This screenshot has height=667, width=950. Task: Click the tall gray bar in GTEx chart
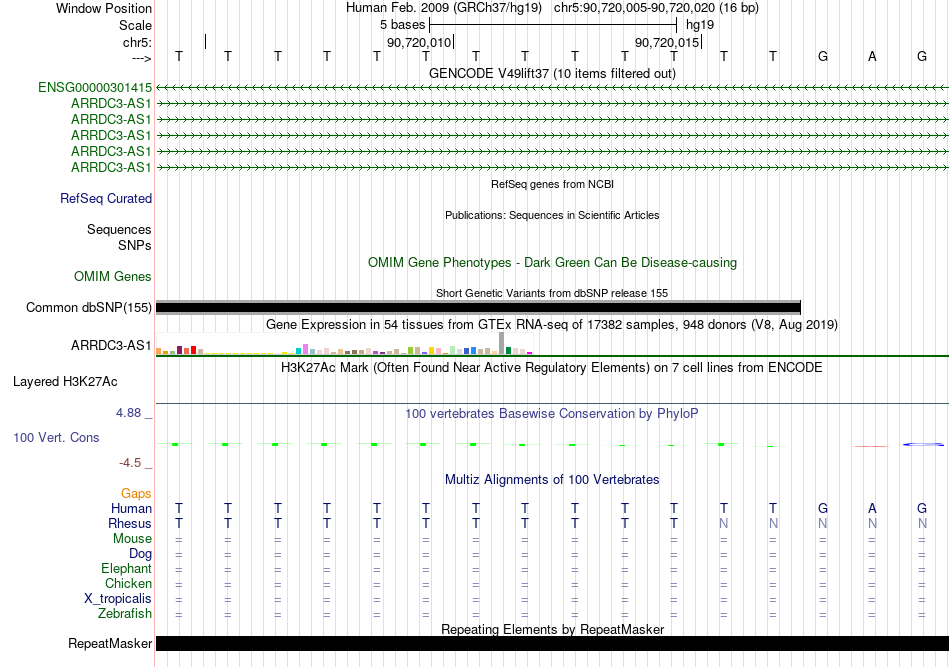pos(501,343)
